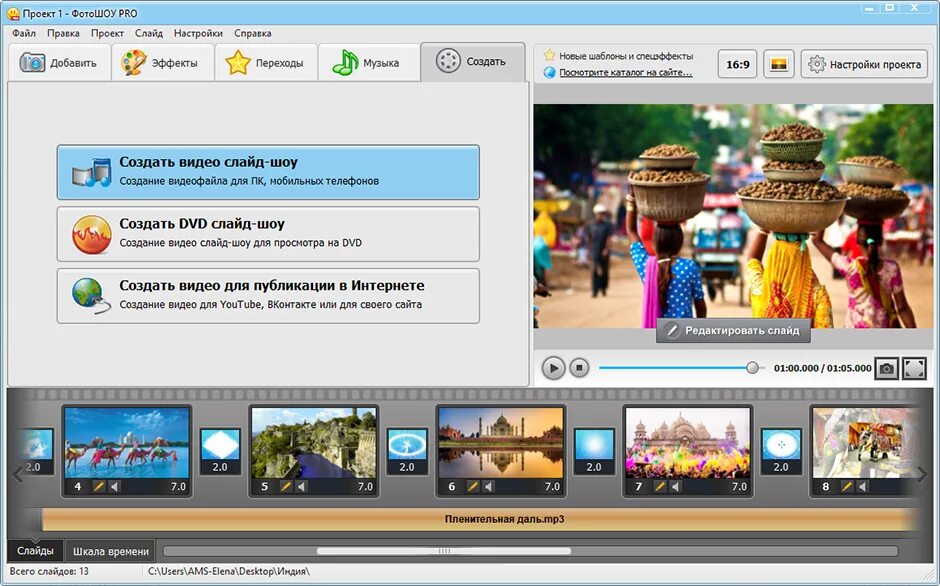Screen dimensions: 940x586
Task: Click the horizontal timeline scrollbar thumb
Action: (444, 551)
